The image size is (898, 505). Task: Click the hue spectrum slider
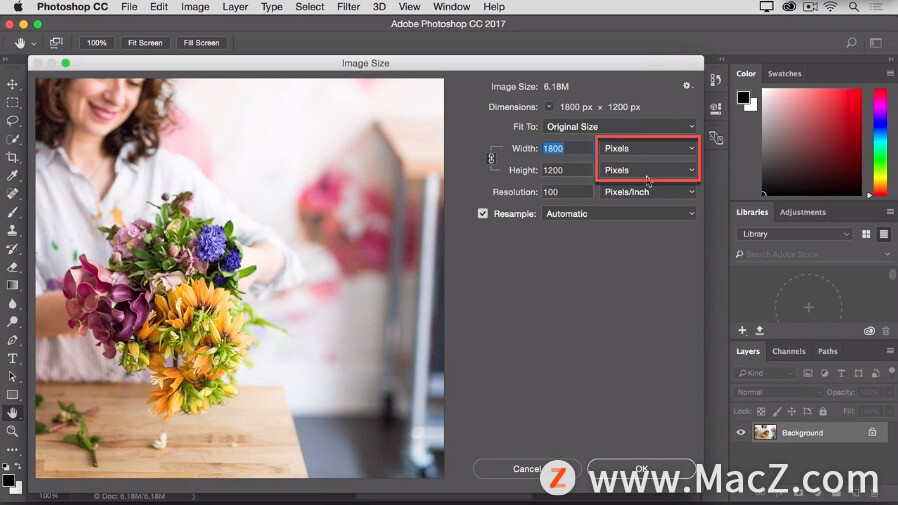click(880, 142)
